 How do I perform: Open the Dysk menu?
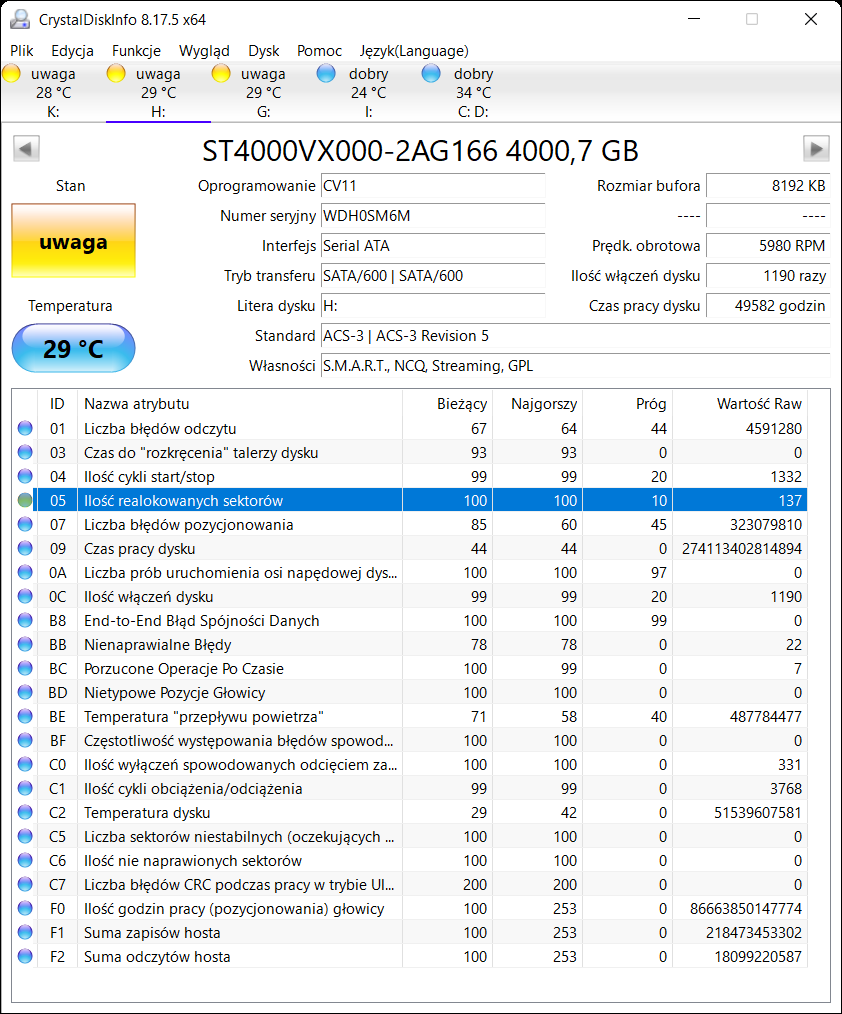(264, 51)
